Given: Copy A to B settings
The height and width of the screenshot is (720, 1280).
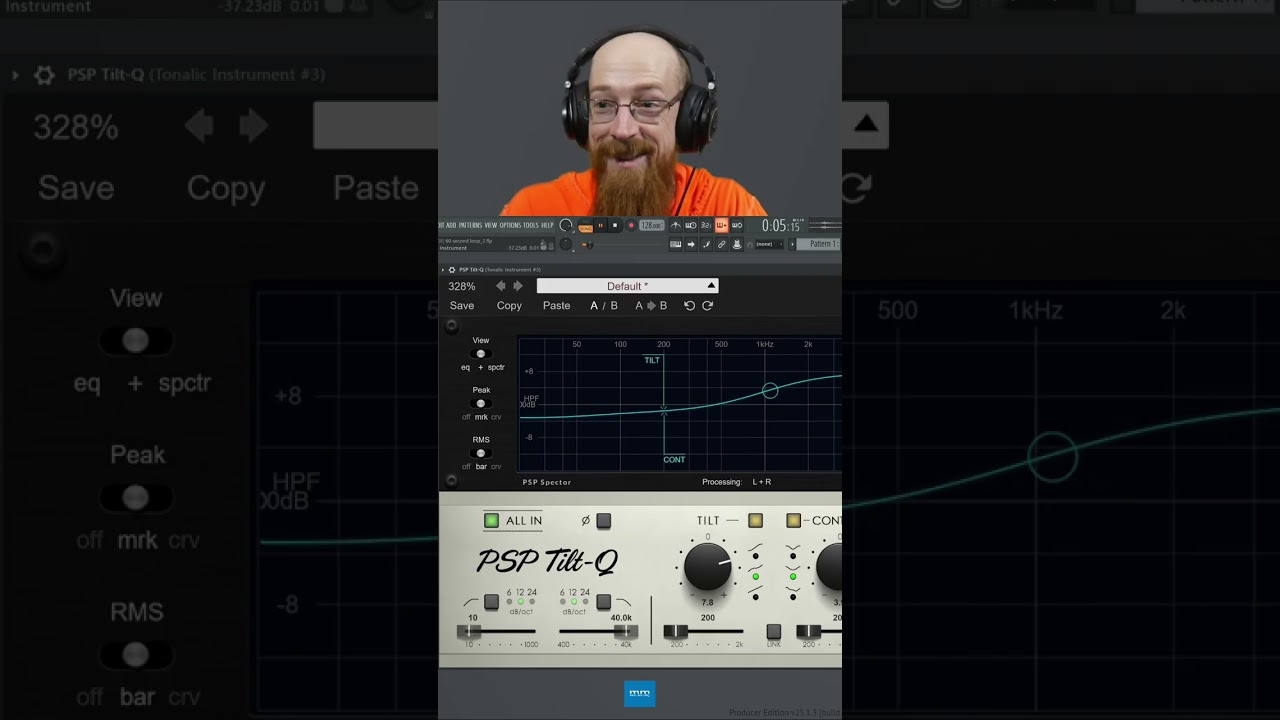Looking at the screenshot, I should (651, 306).
